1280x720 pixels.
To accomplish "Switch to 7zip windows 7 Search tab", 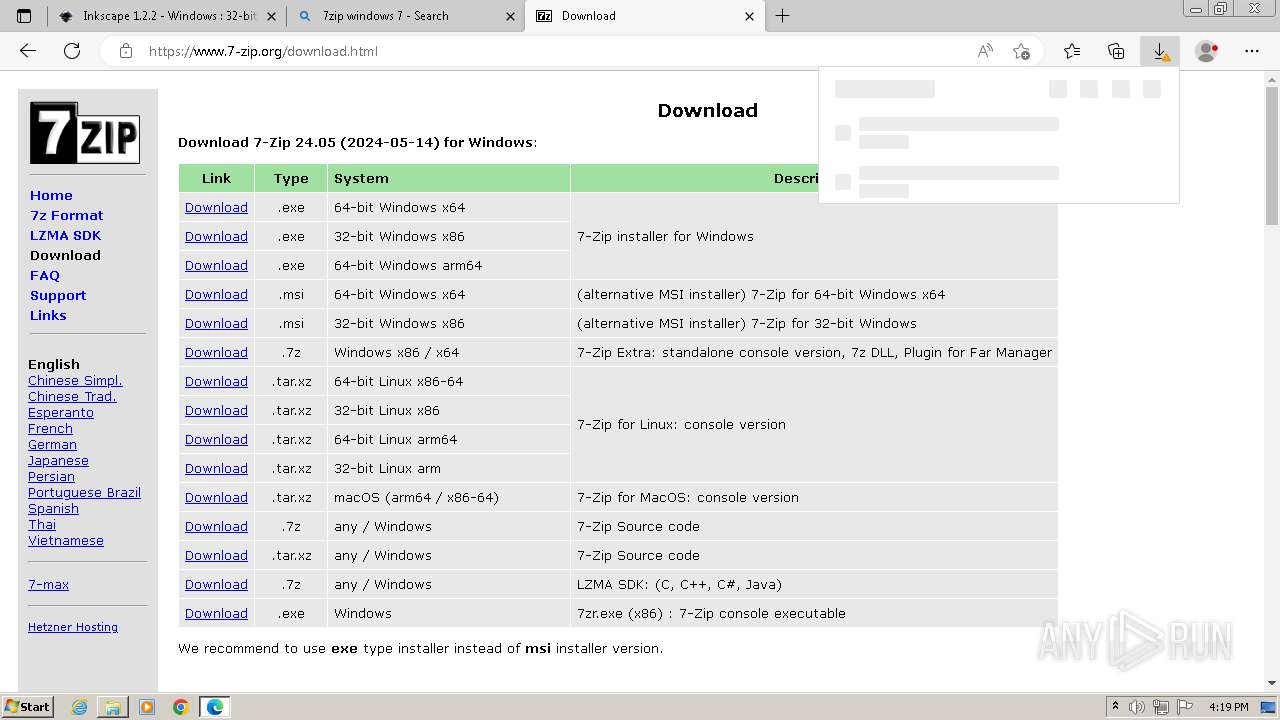I will point(406,16).
